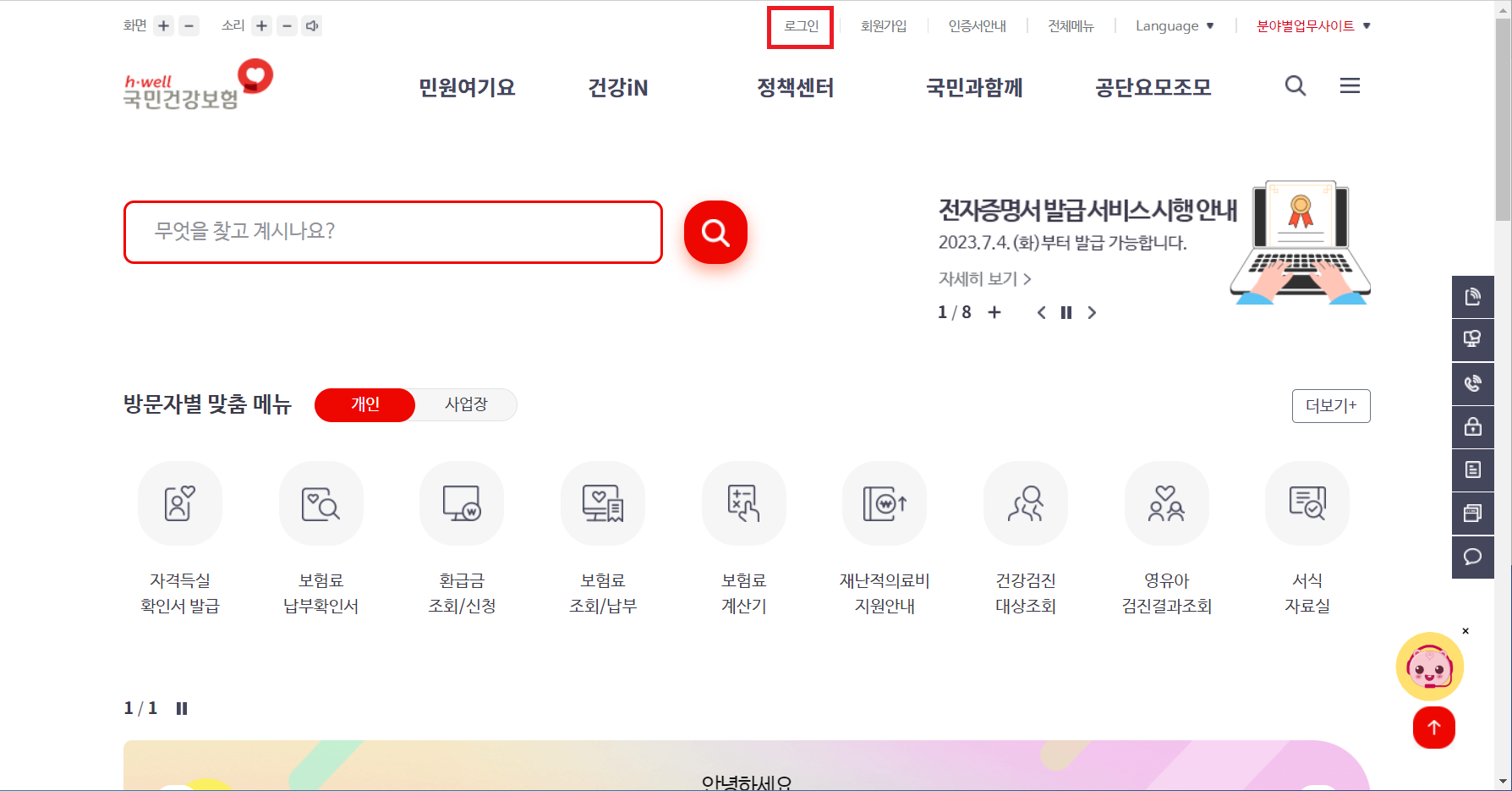Show the previous banner slide
Image resolution: width=1512 pixels, height=791 pixels.
[1041, 313]
